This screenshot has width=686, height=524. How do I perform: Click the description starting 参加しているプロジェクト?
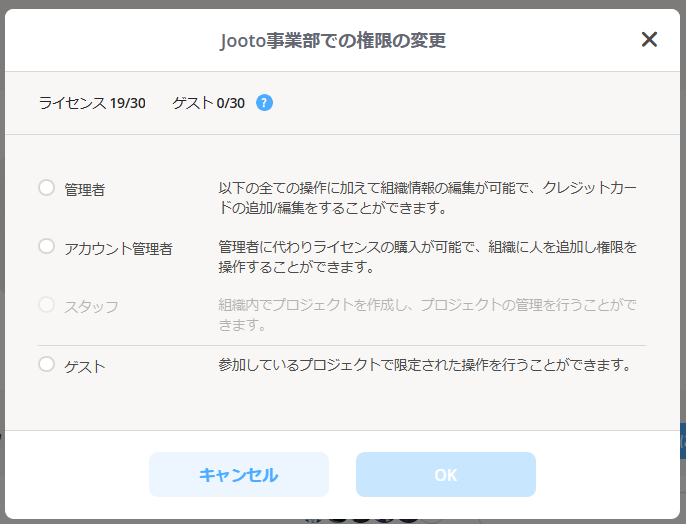tap(425, 364)
